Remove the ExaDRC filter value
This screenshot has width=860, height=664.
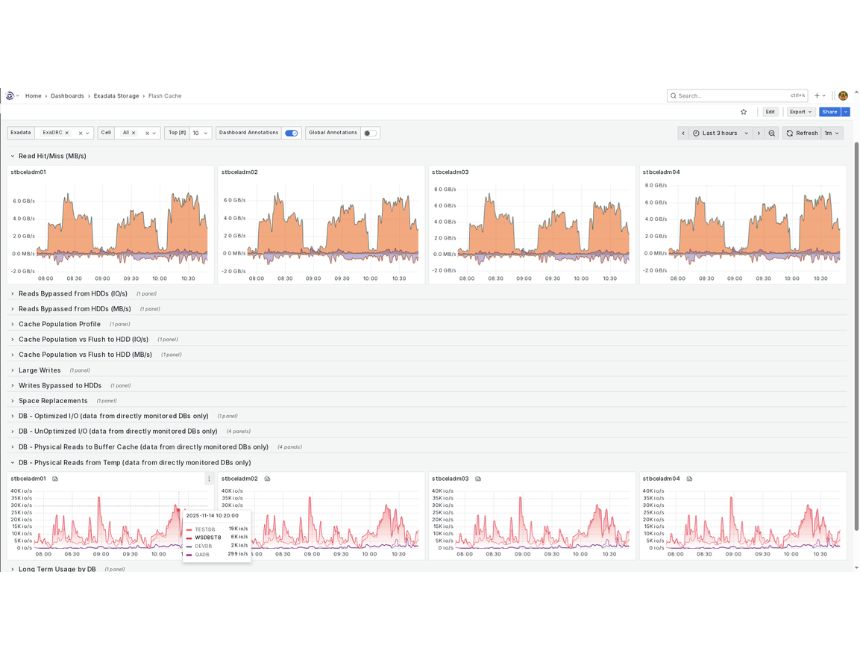click(67, 132)
